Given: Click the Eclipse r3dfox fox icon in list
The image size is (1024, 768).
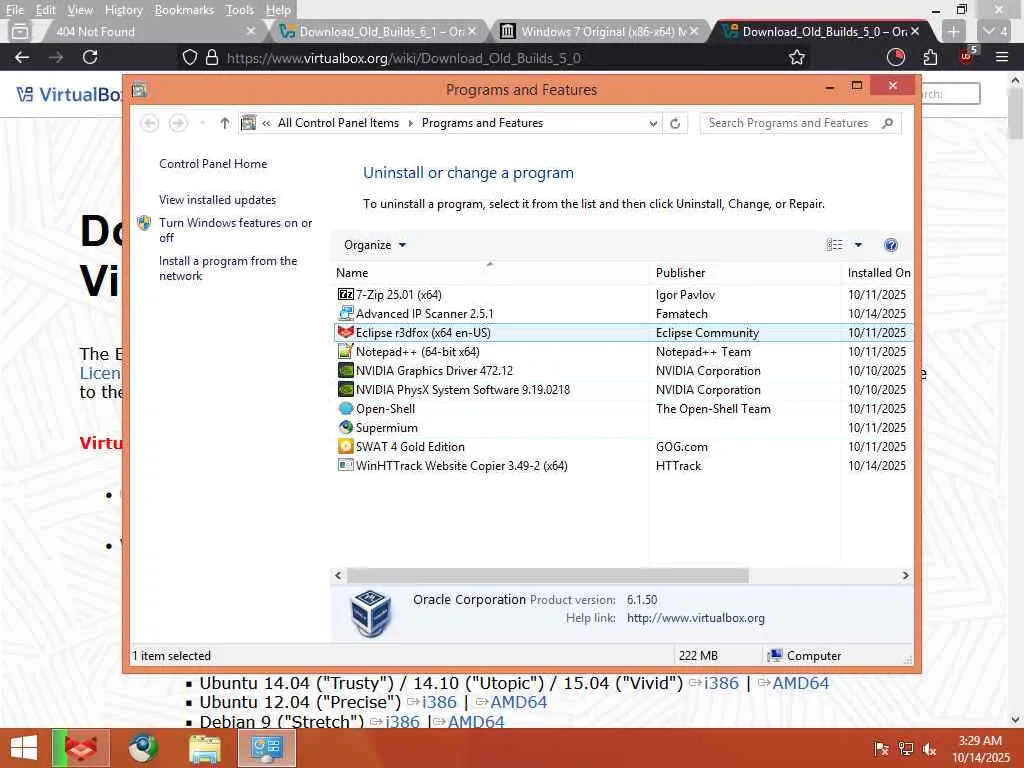Looking at the screenshot, I should coord(345,332).
